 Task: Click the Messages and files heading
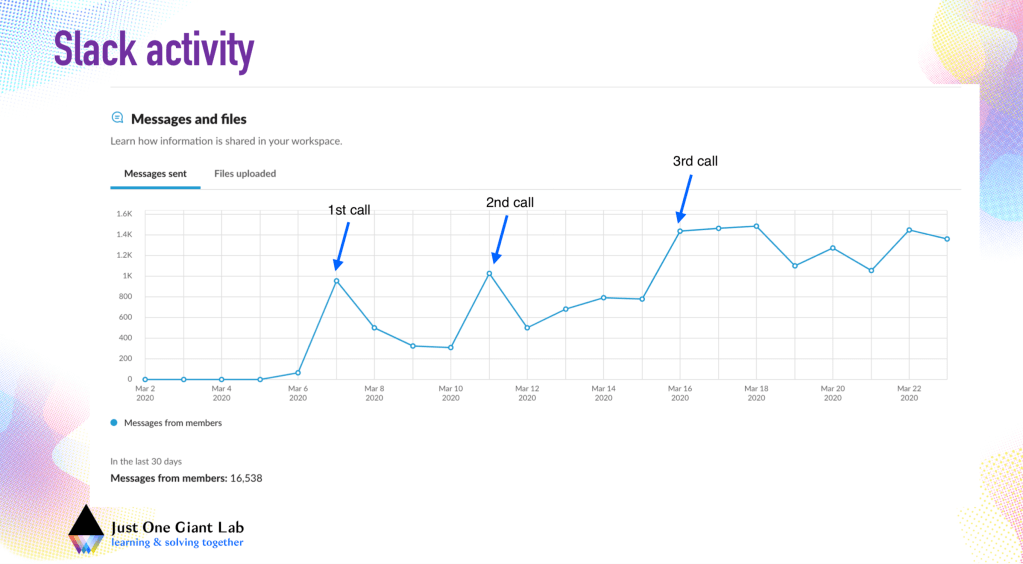pos(189,119)
